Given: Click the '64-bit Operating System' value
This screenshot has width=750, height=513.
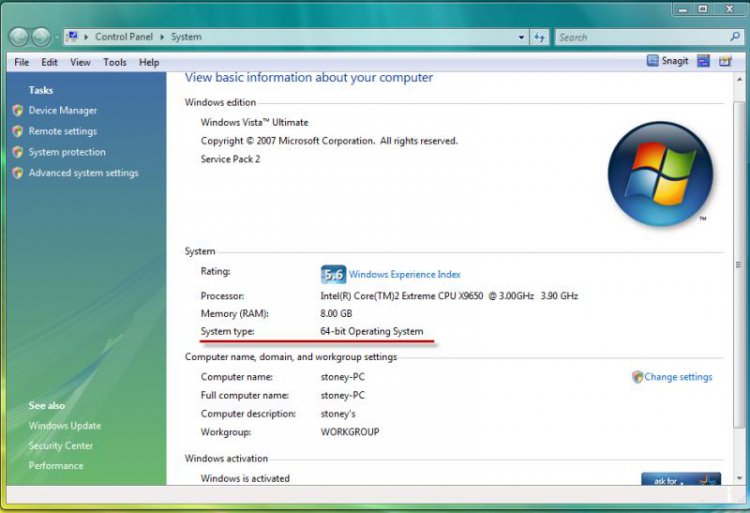Looking at the screenshot, I should 372,331.
